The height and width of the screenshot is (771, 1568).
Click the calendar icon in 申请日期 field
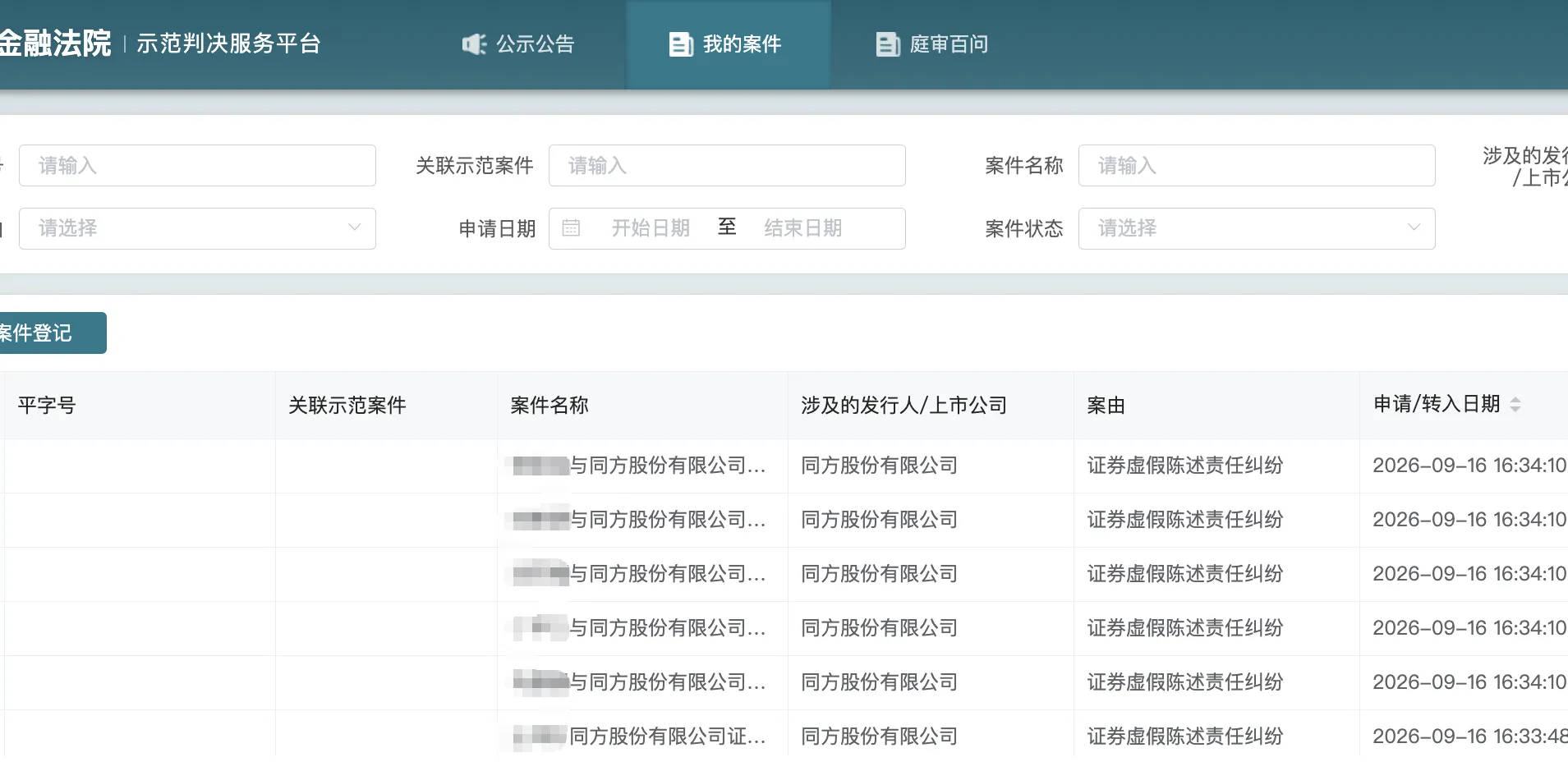click(571, 228)
